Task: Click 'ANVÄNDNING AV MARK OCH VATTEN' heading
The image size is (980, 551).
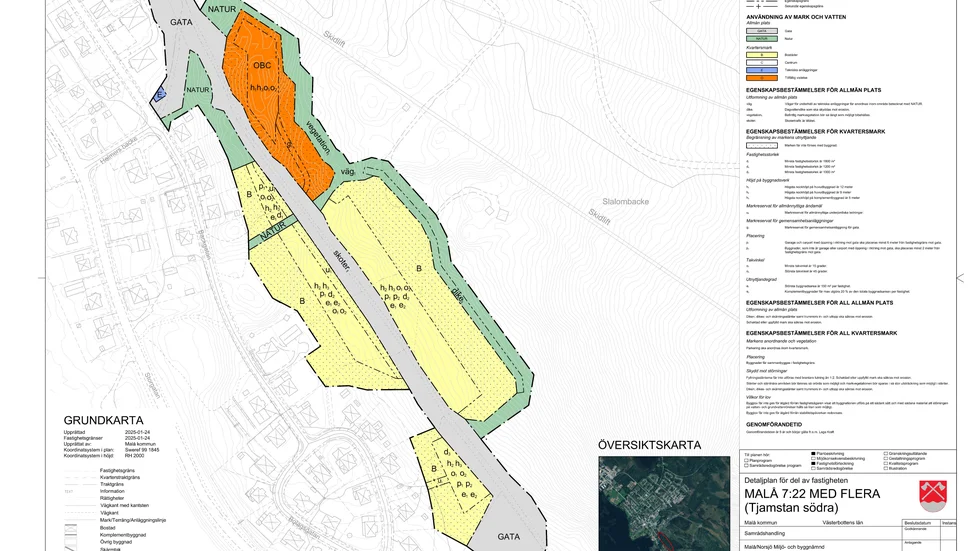Action: (796, 17)
